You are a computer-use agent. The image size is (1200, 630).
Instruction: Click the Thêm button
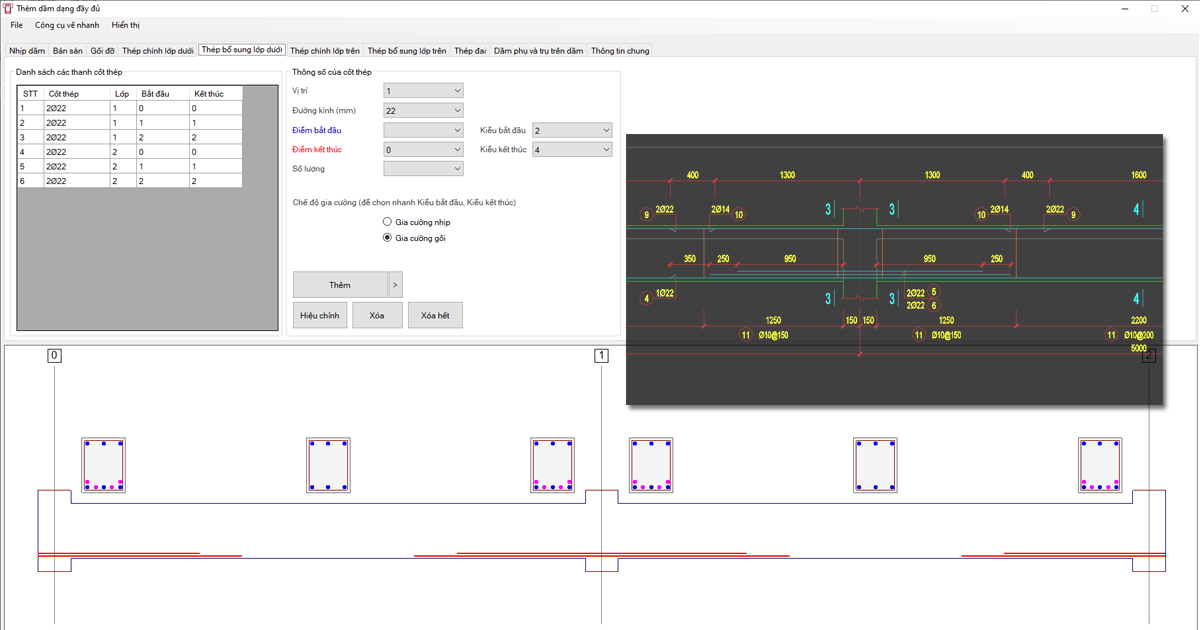pyautogui.click(x=340, y=285)
